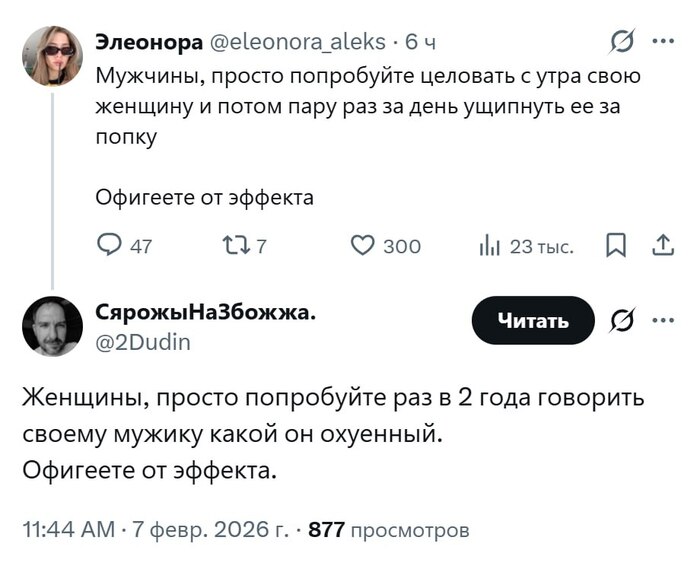Screen dimensions: 700x569
Task: Open the @2Dudin handle link
Action: pyautogui.click(x=142, y=342)
